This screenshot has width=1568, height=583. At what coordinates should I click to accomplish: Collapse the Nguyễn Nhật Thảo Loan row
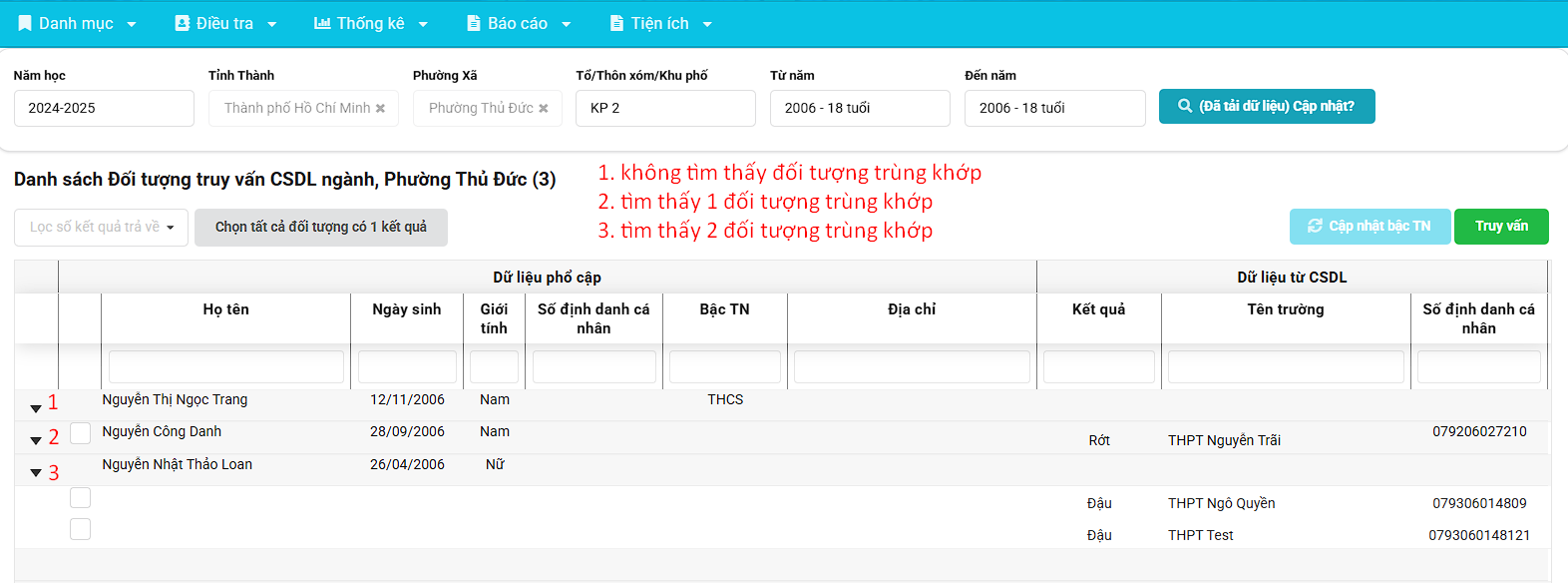36,473
